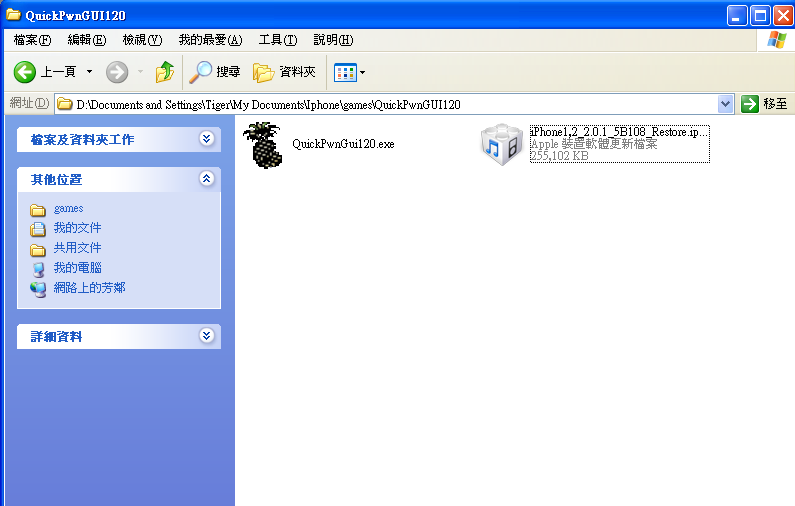Expand the views dropdown arrow
Viewport: 795px width, 506px height.
[363, 73]
